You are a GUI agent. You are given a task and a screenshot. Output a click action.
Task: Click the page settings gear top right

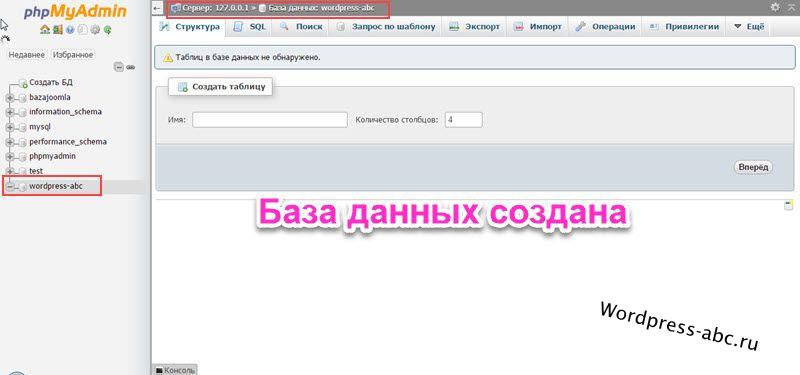(776, 7)
